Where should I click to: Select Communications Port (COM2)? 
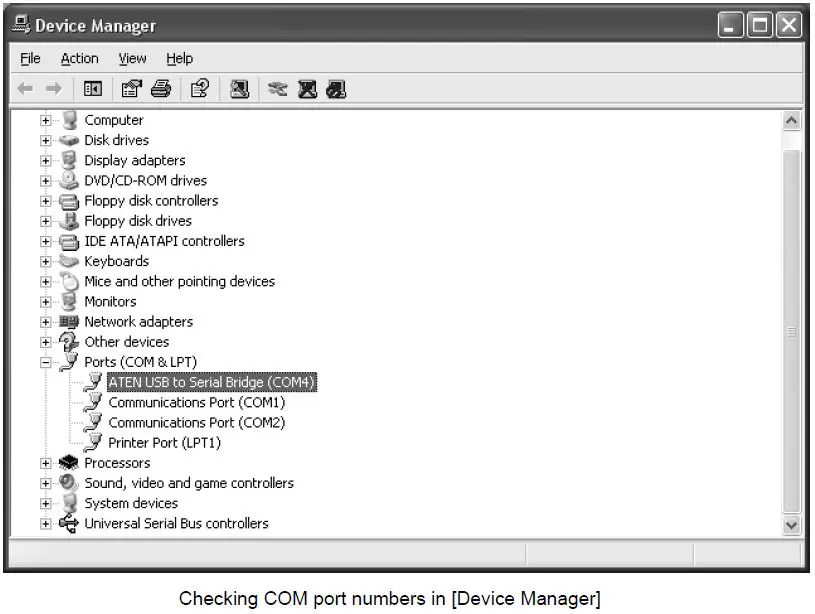(197, 423)
